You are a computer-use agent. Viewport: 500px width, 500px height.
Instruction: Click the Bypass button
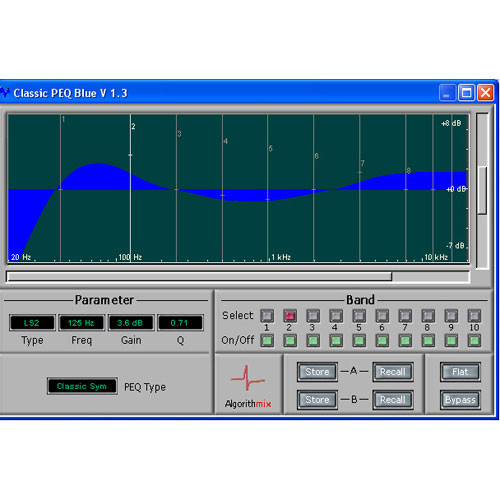(x=460, y=400)
